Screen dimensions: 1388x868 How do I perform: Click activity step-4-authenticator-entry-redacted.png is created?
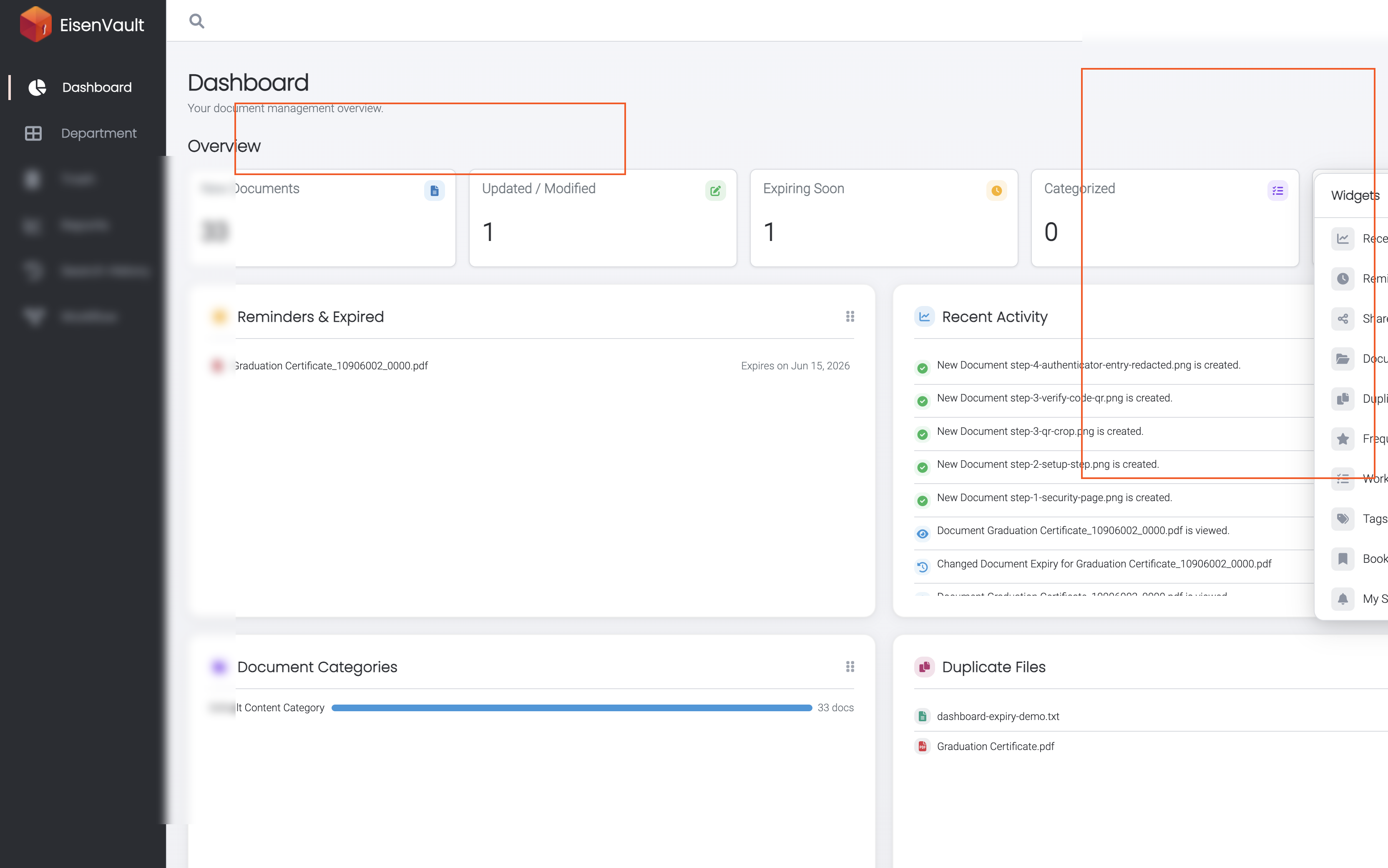pos(1088,364)
